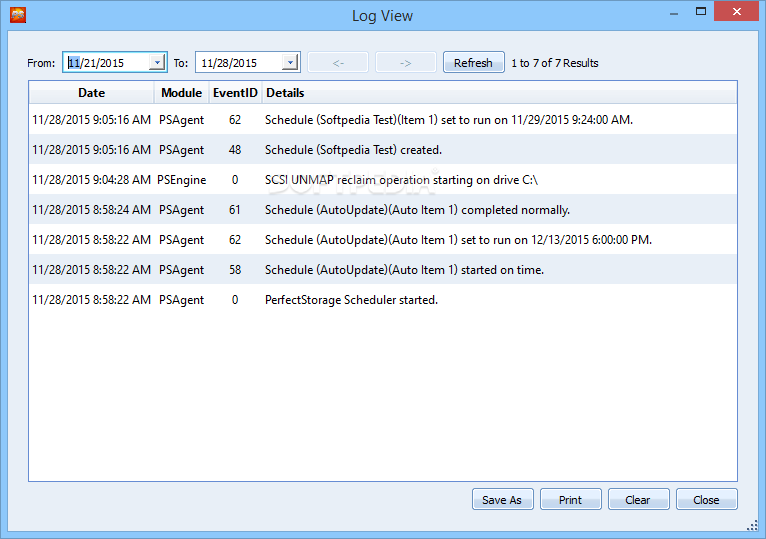Screen dimensions: 766x539
Task: Maximize the Log View window
Action: 701,11
